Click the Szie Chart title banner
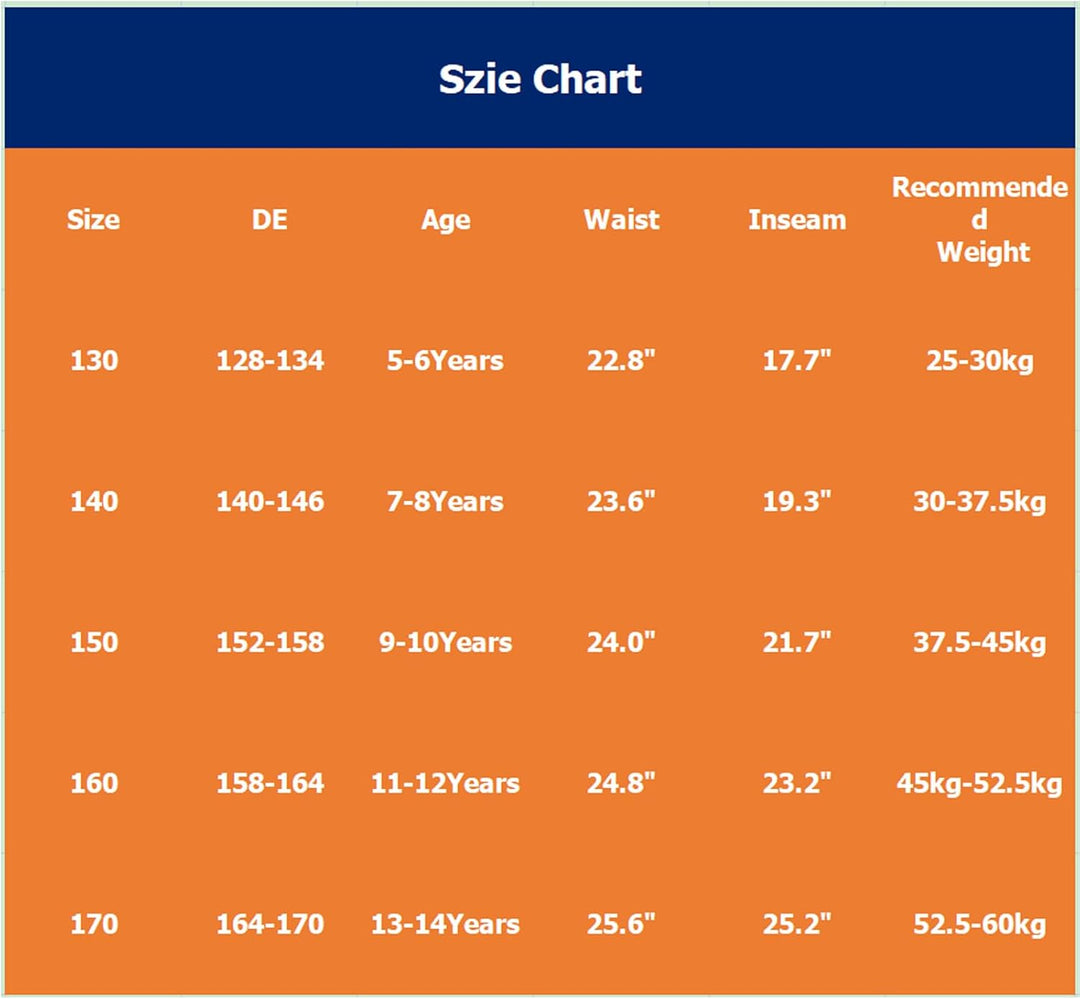Screen dimensions: 1080x999 [540, 78]
